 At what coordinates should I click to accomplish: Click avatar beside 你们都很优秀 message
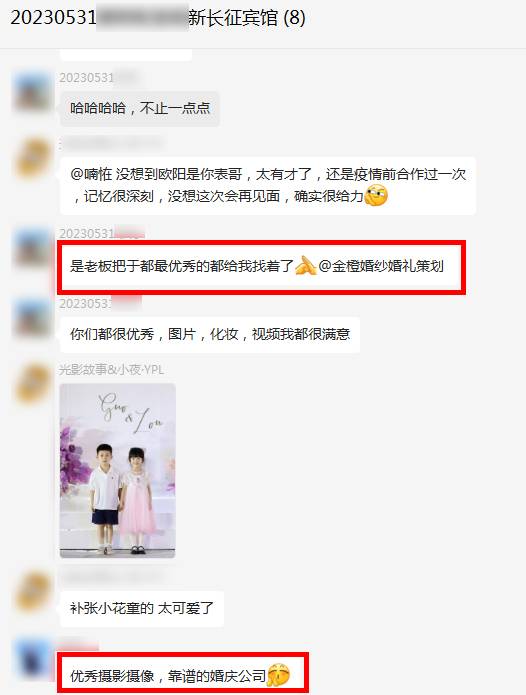pos(32,317)
